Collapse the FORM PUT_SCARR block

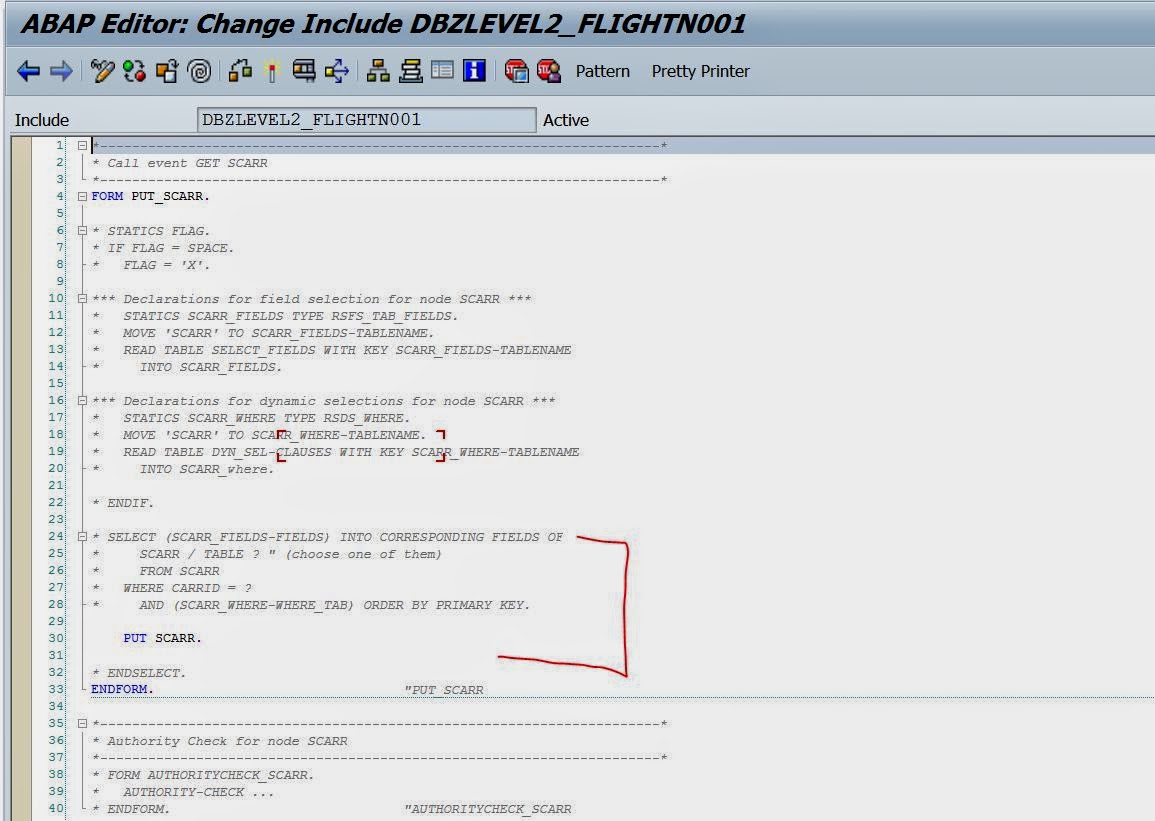coord(82,196)
